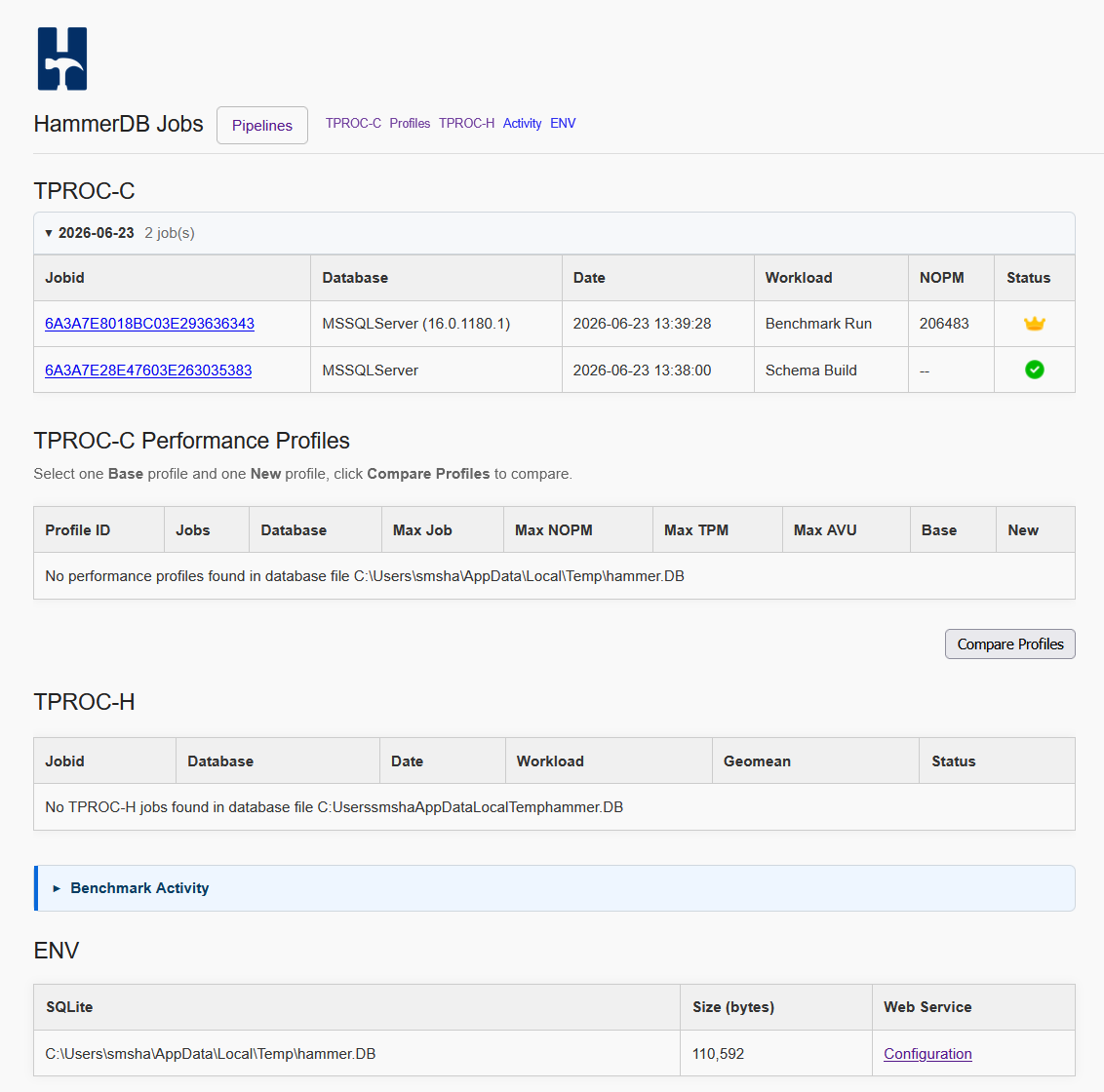Click the No TPROC-H jobs found message

click(x=334, y=807)
